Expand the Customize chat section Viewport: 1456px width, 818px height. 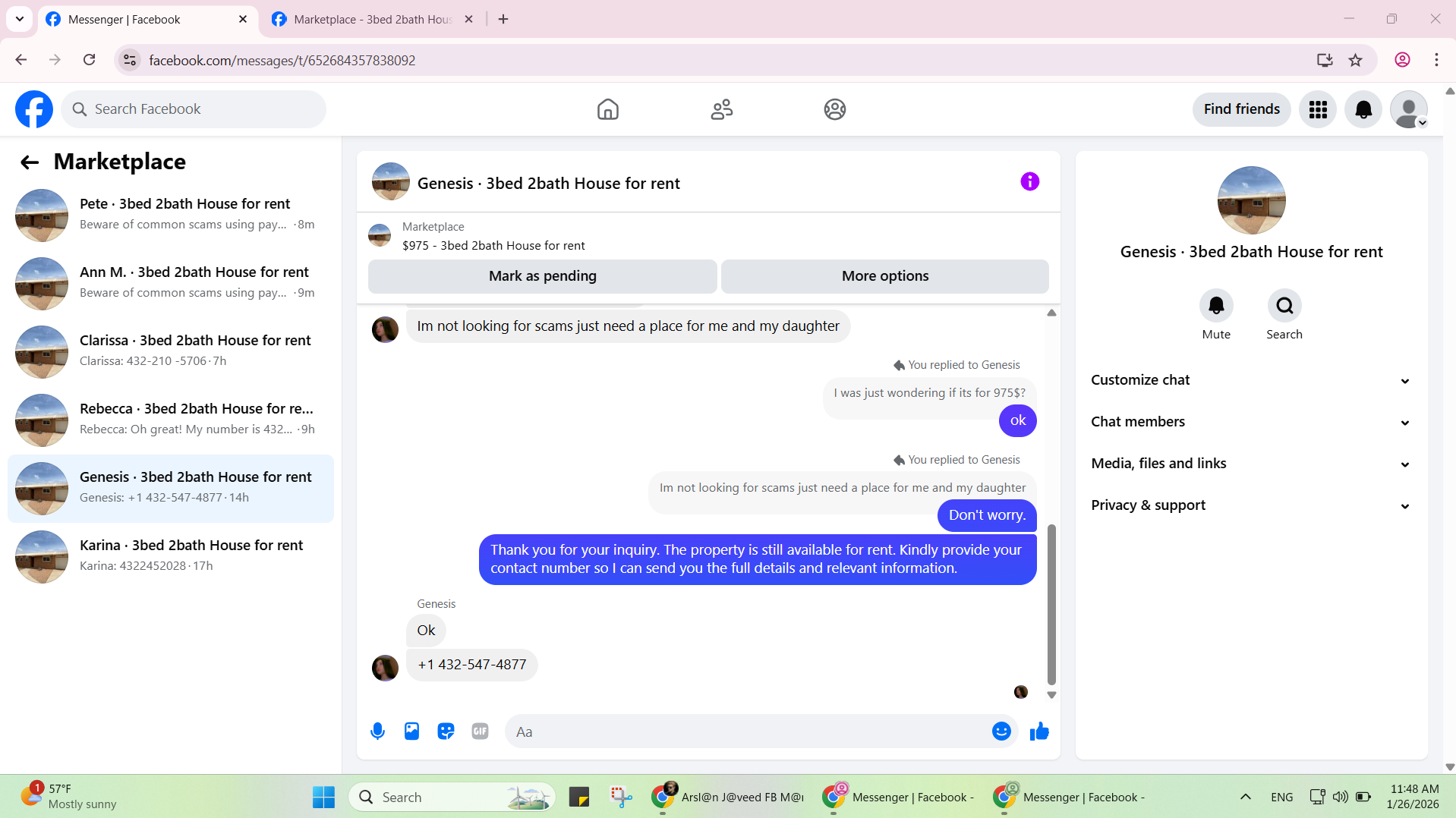pyautogui.click(x=1251, y=380)
